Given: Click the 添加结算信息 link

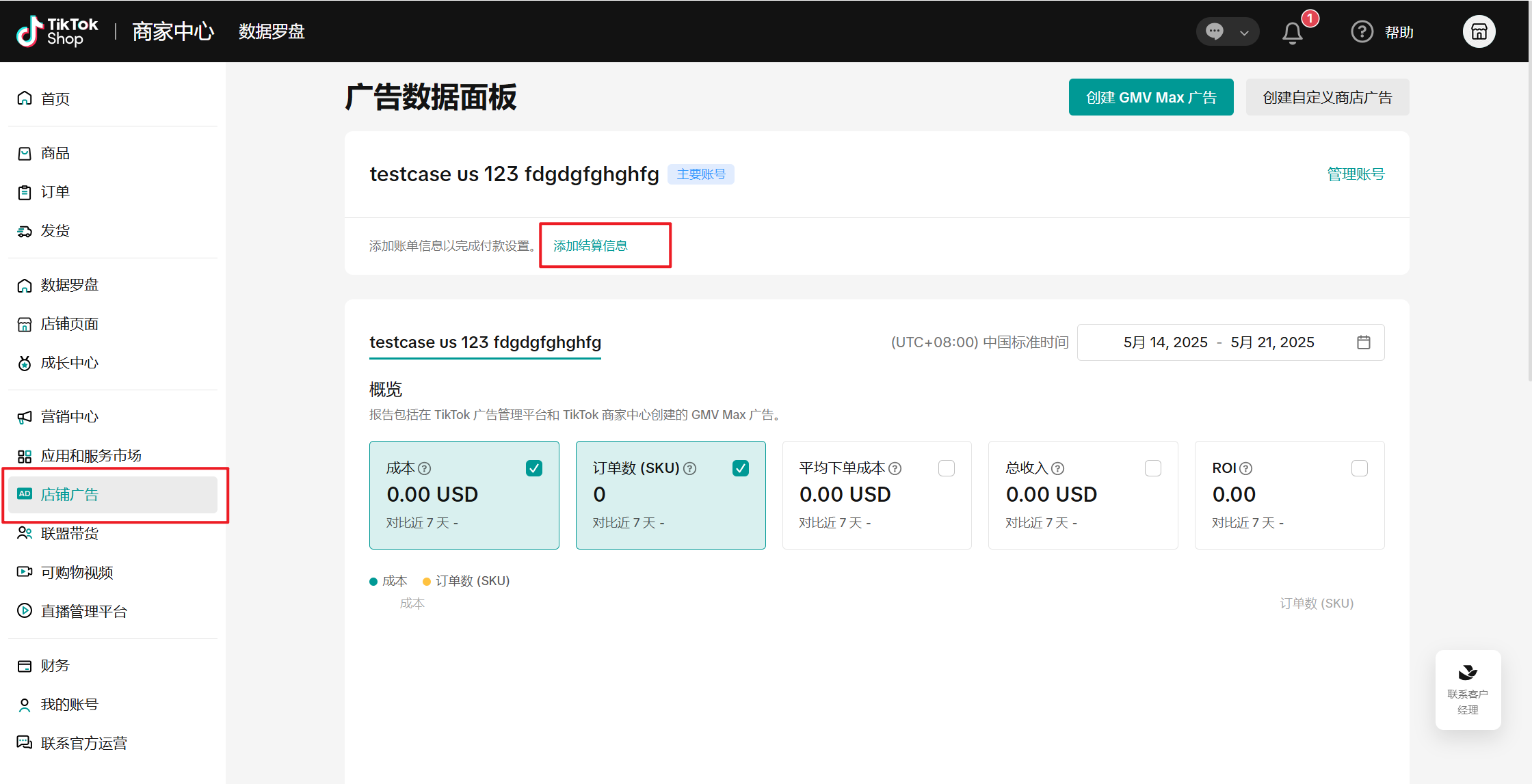Looking at the screenshot, I should (x=590, y=245).
